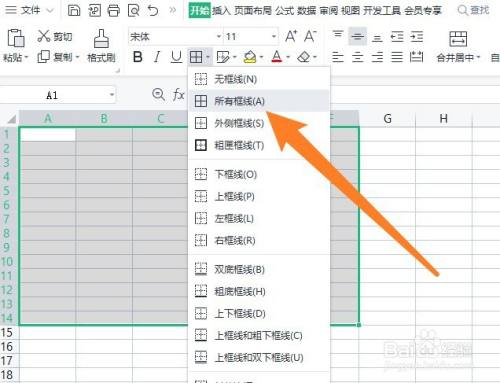Viewport: 500px width, 383px height.
Task: Choose 下框线(O) from borders menu
Action: (259, 174)
